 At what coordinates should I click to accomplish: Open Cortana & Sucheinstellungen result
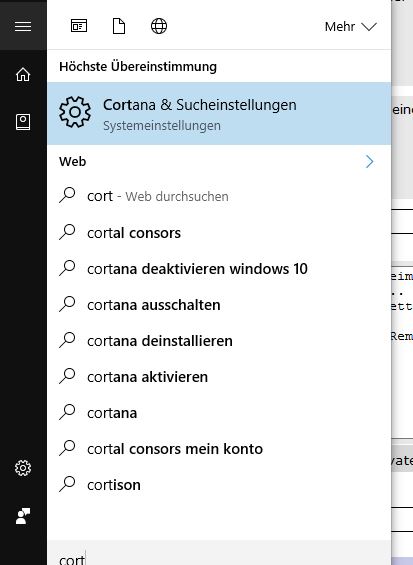(x=219, y=113)
